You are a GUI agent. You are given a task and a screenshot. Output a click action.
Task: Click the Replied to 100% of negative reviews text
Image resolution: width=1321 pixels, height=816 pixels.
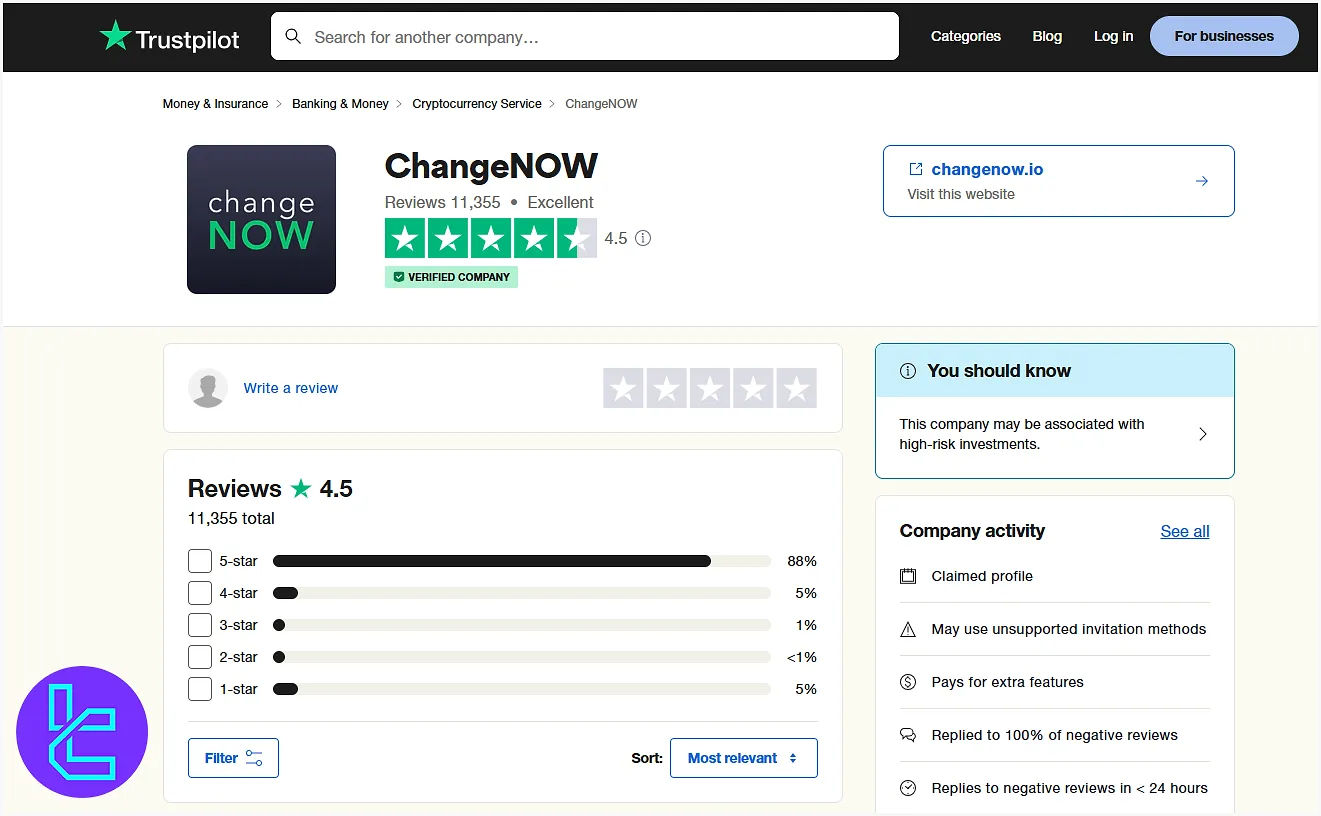pyautogui.click(x=1054, y=735)
